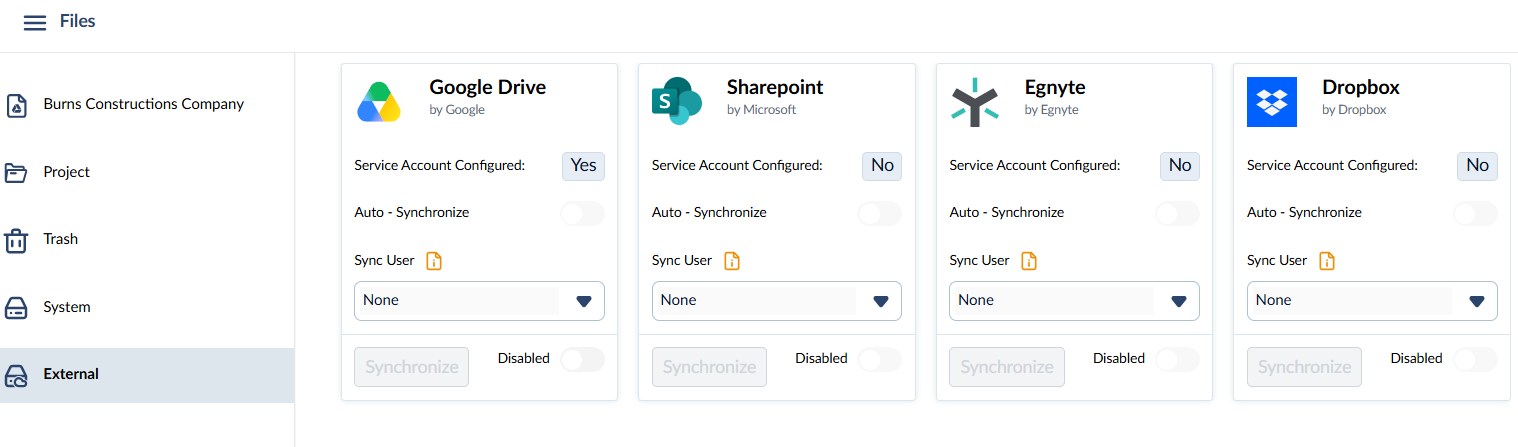Click the 'by Egnyte' subtitle

[x=1052, y=110]
